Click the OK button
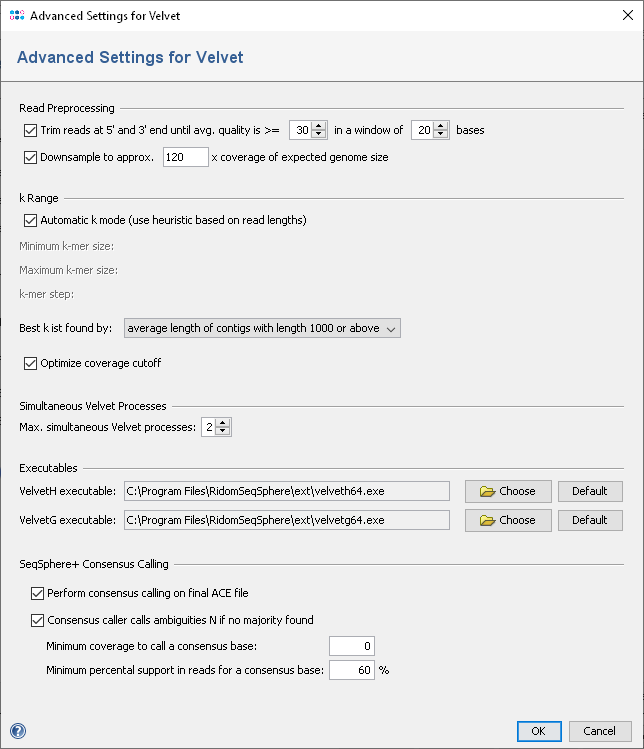Viewport: 644px width, 749px height. (538, 731)
